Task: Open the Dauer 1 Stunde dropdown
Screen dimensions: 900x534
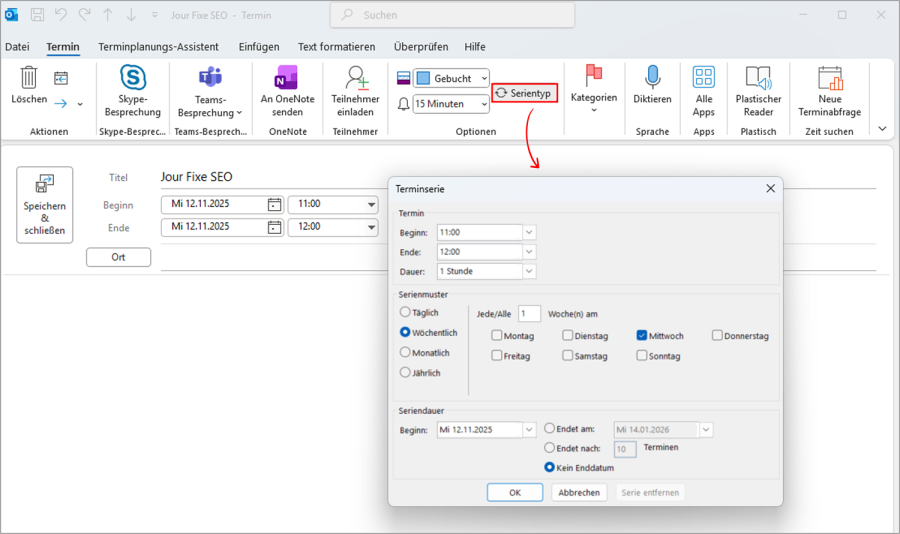Action: (x=529, y=271)
